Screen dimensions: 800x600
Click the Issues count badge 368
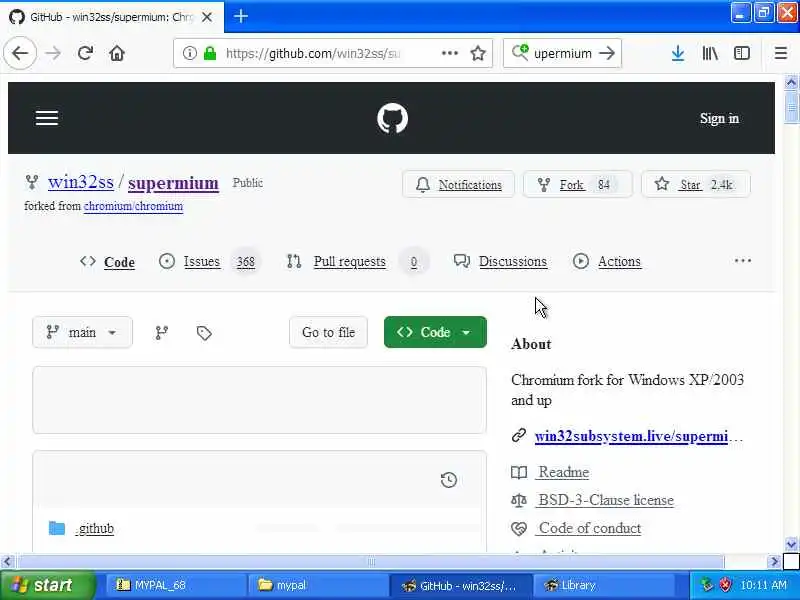(245, 262)
